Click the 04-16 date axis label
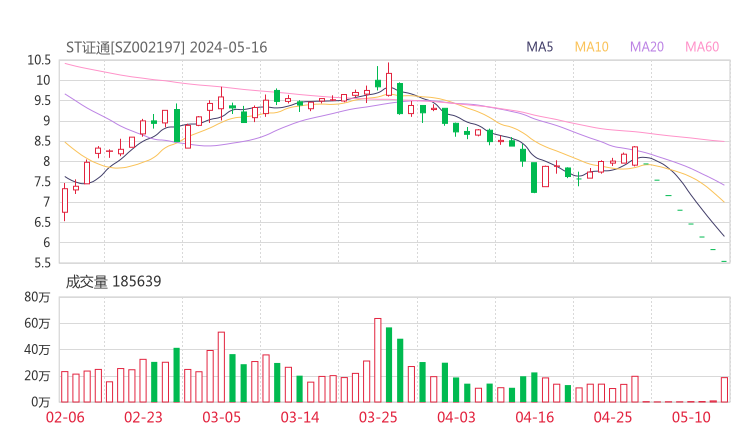This screenshot has height=440, width=740. (x=534, y=417)
